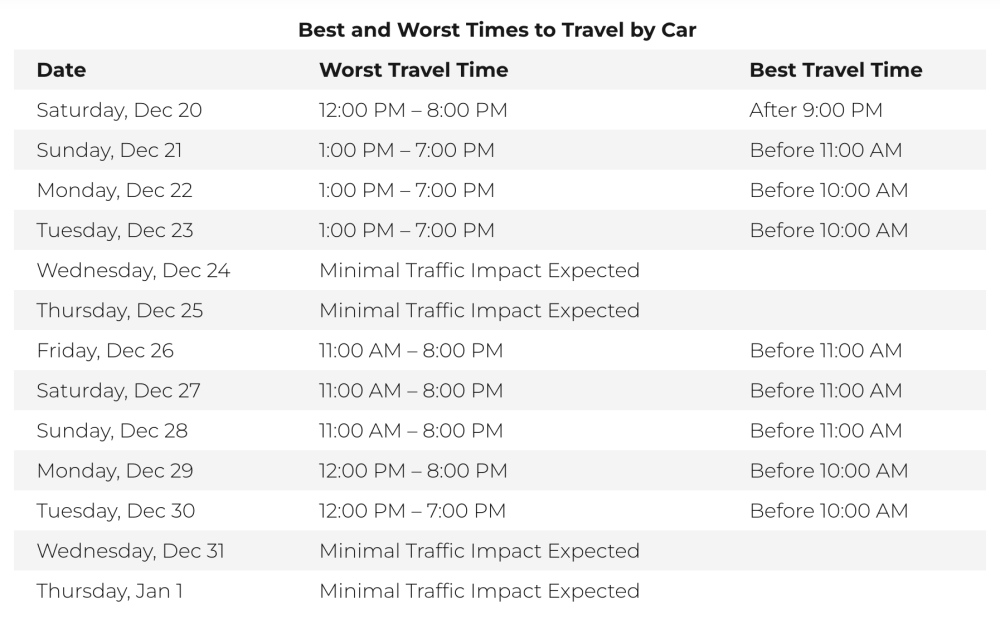Click the worst travel time for Saturday, Dec 27
1000x620 pixels.
click(x=411, y=390)
